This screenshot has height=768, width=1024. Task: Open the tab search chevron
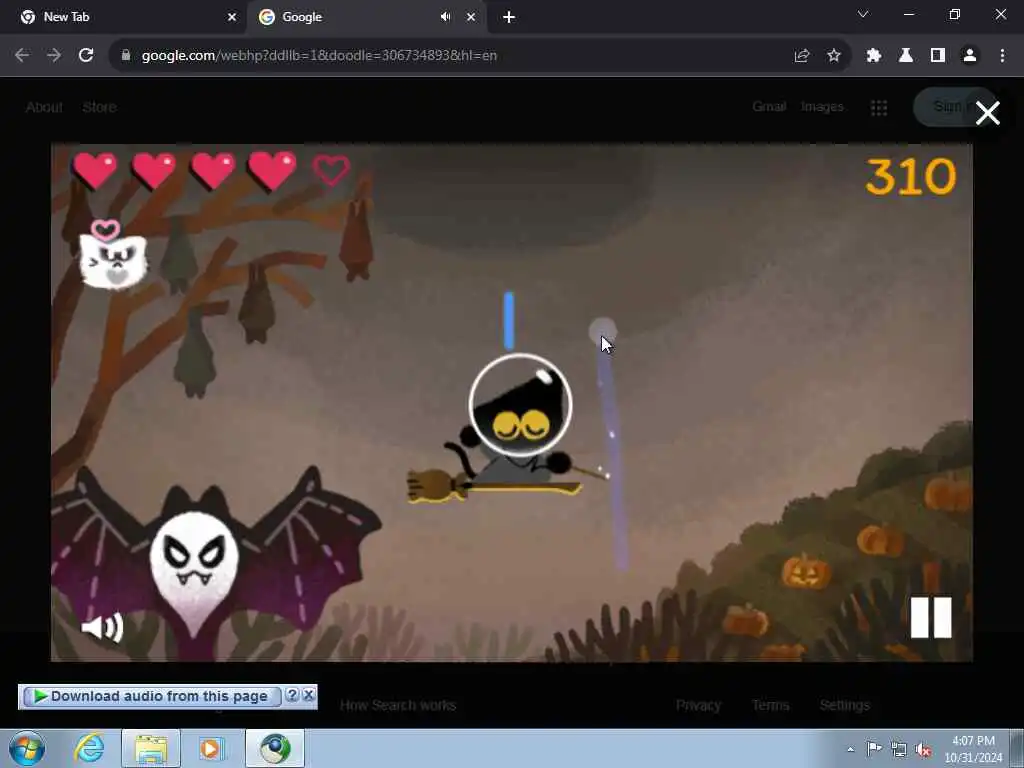[863, 14]
